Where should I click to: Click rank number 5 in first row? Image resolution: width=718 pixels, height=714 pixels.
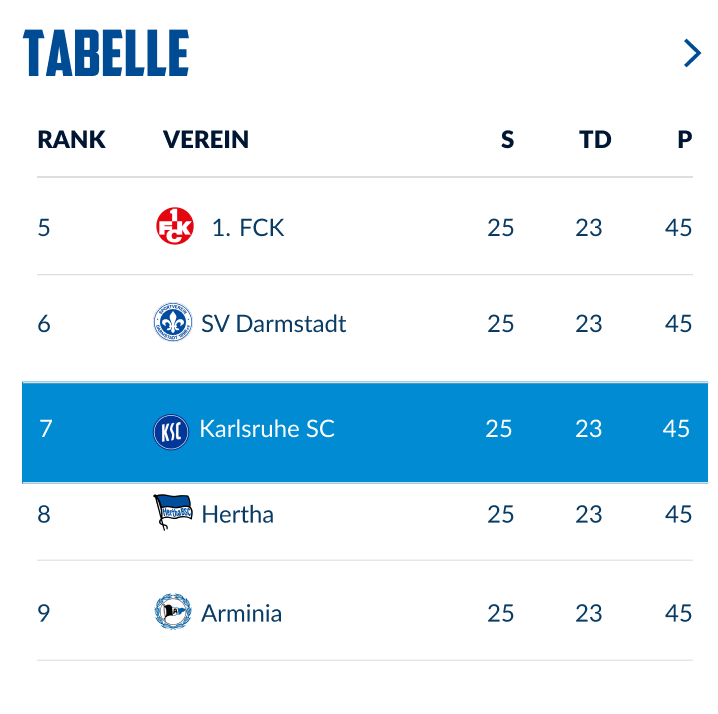pyautogui.click(x=44, y=228)
